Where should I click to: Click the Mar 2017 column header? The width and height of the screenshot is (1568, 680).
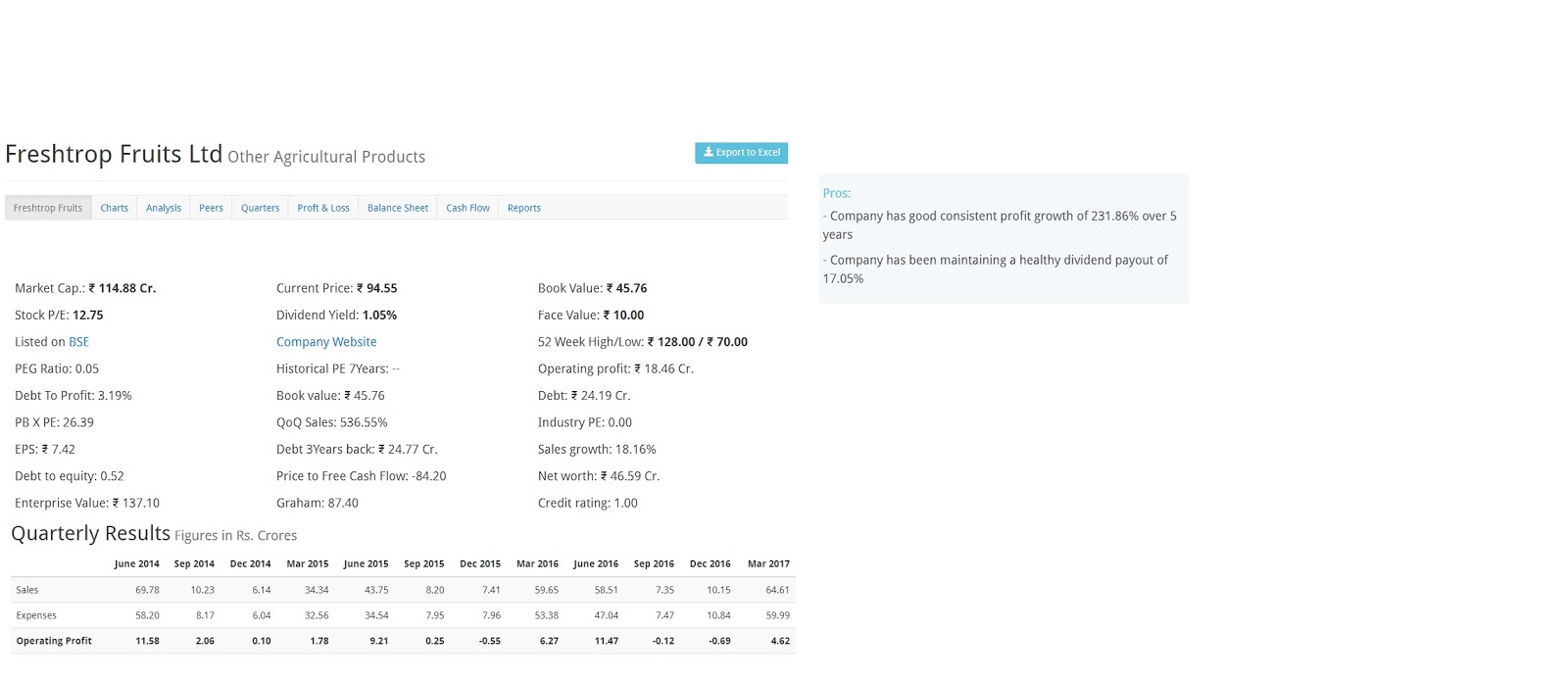pos(768,564)
